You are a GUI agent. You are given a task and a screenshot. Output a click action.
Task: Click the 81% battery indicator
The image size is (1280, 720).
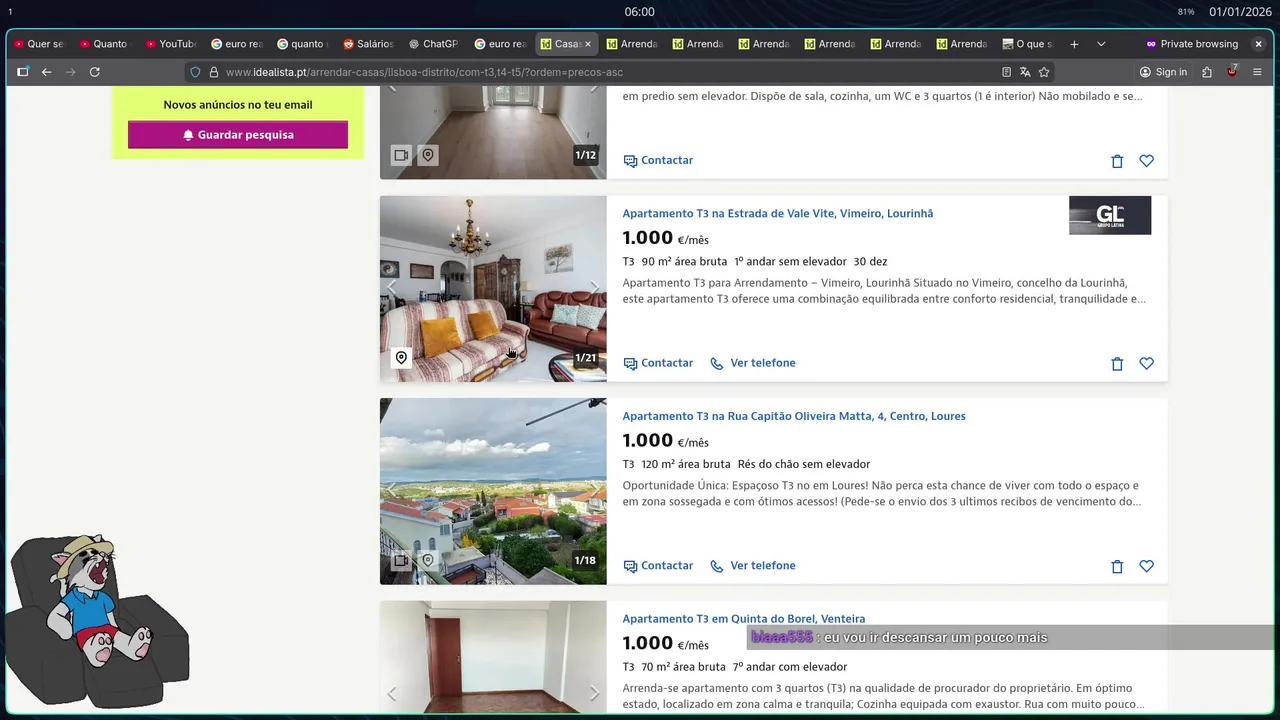[x=1186, y=12]
